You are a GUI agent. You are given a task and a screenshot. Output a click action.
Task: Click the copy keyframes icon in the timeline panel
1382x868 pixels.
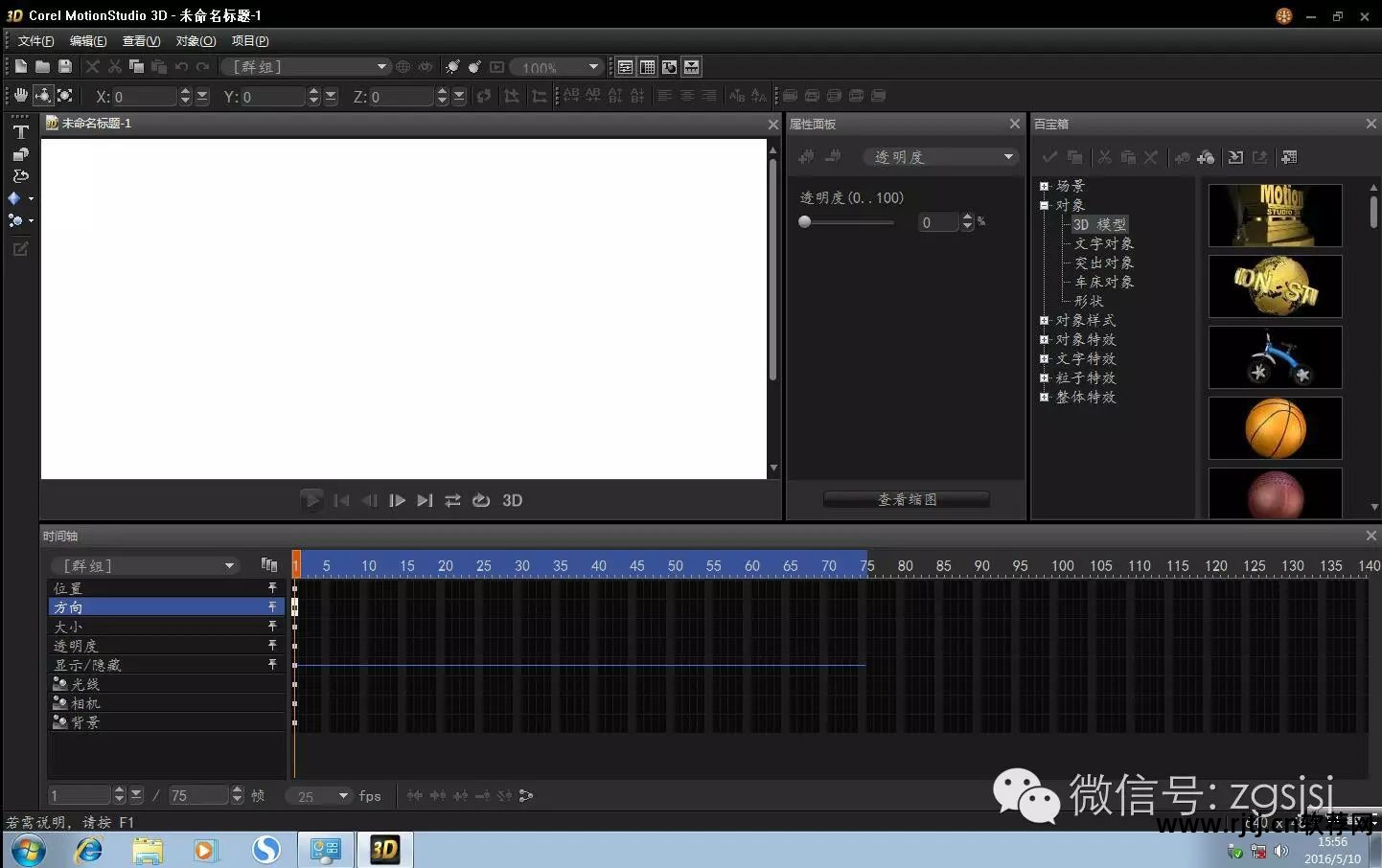(269, 565)
